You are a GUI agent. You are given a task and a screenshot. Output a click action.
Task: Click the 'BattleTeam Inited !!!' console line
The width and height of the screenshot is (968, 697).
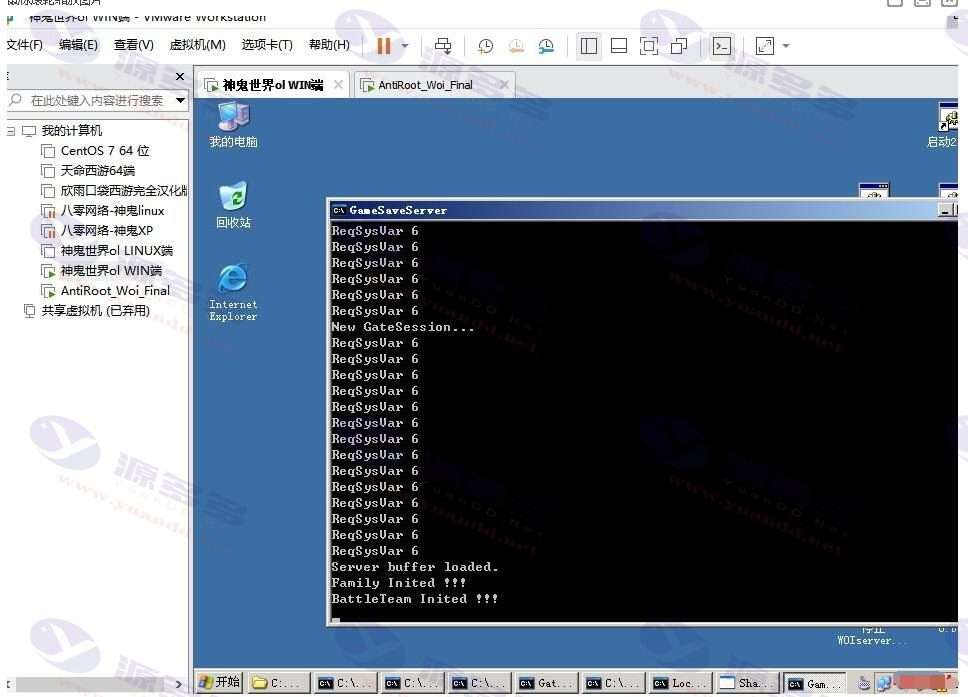pyautogui.click(x=414, y=599)
